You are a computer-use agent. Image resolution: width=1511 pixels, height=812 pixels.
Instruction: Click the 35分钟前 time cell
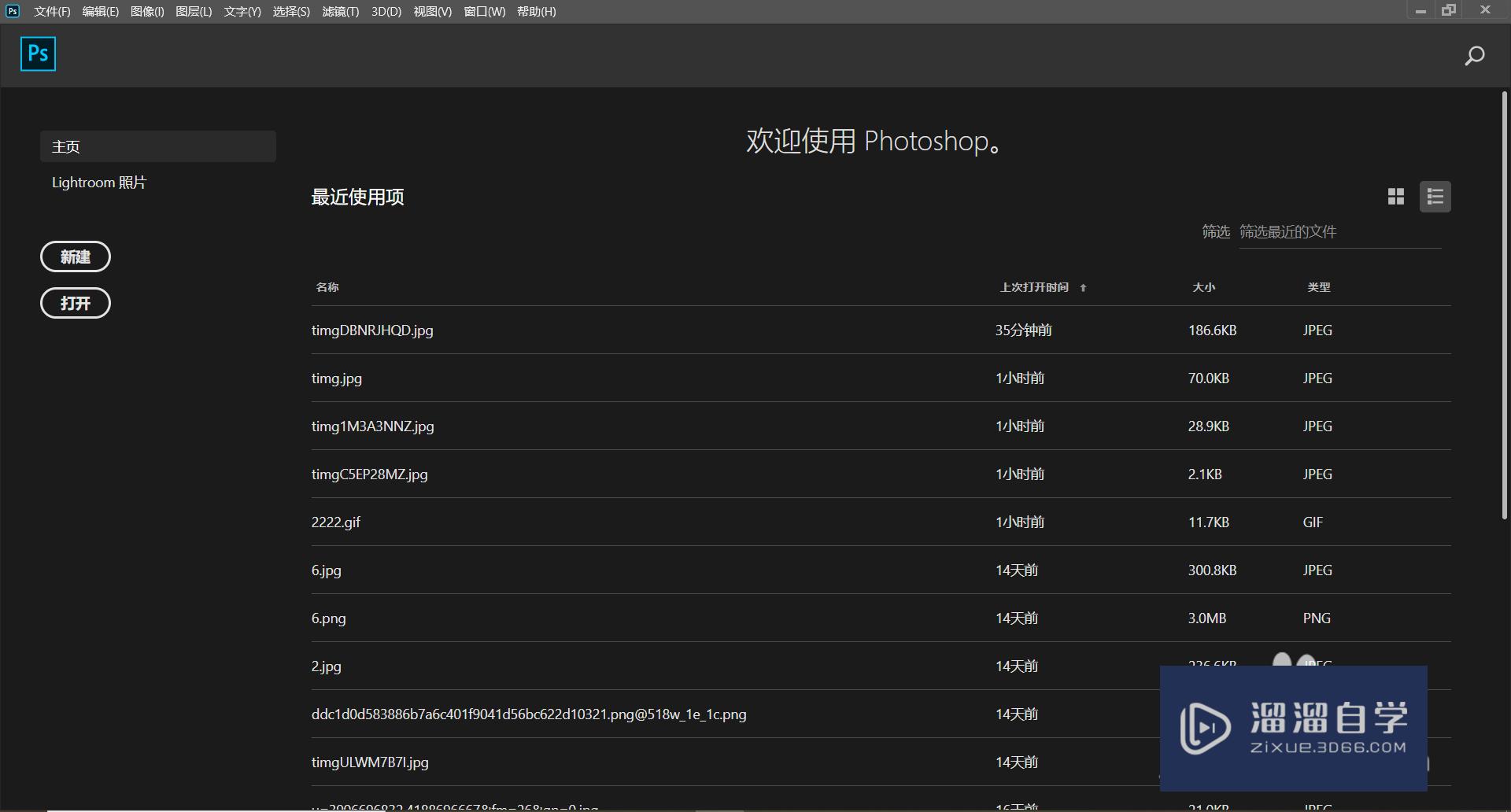pyautogui.click(x=1024, y=330)
